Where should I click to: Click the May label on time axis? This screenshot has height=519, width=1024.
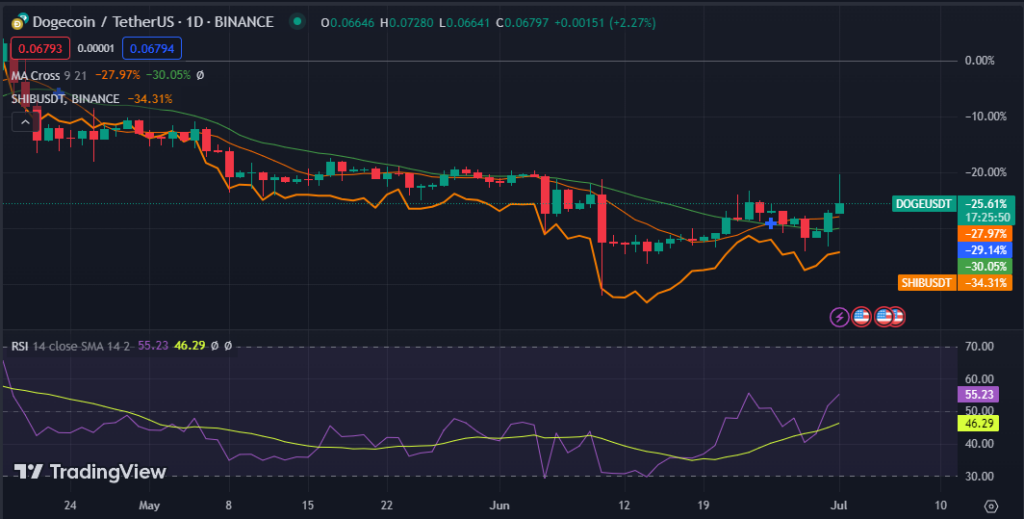point(150,505)
